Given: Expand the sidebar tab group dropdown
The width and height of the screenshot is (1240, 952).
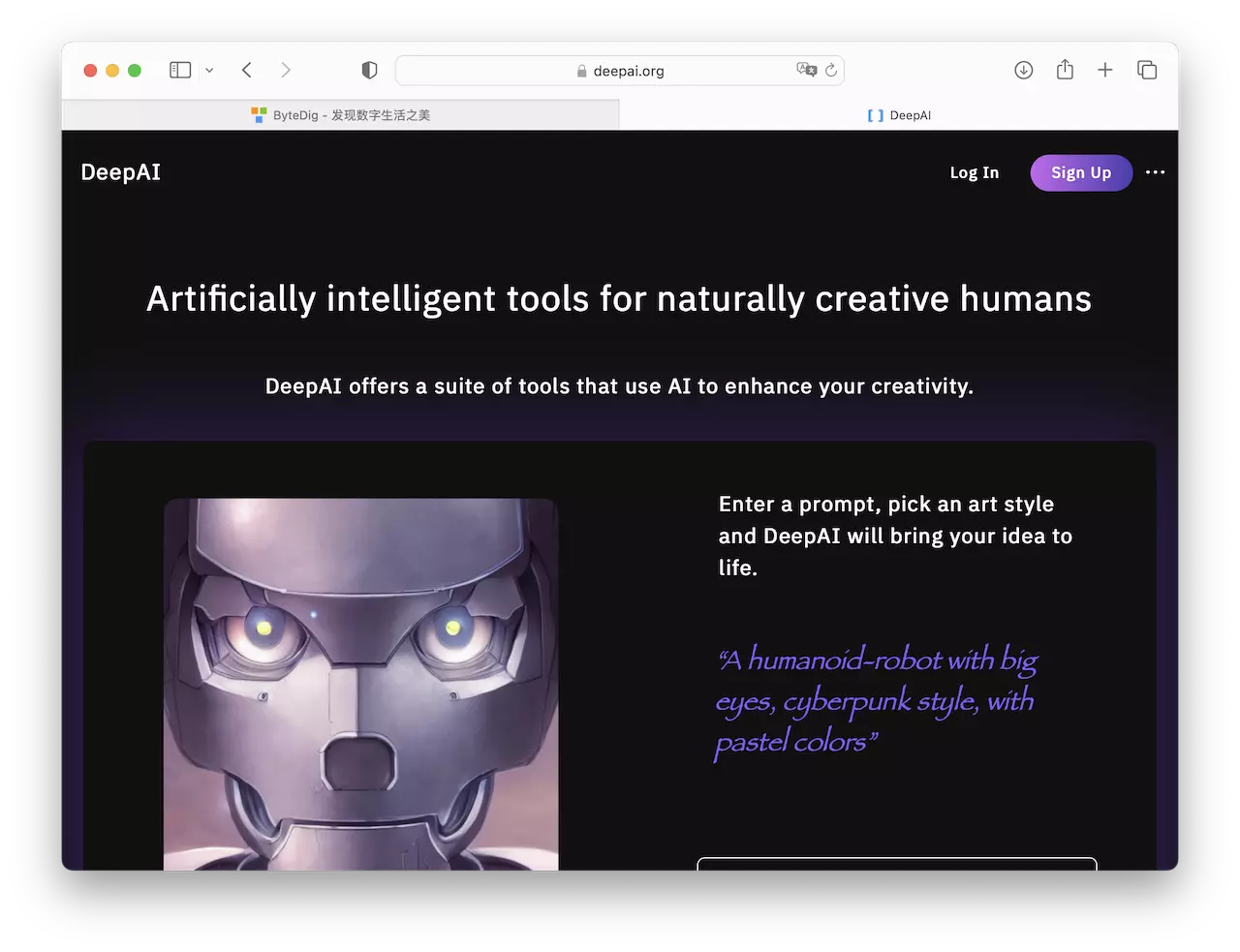Looking at the screenshot, I should click(209, 70).
